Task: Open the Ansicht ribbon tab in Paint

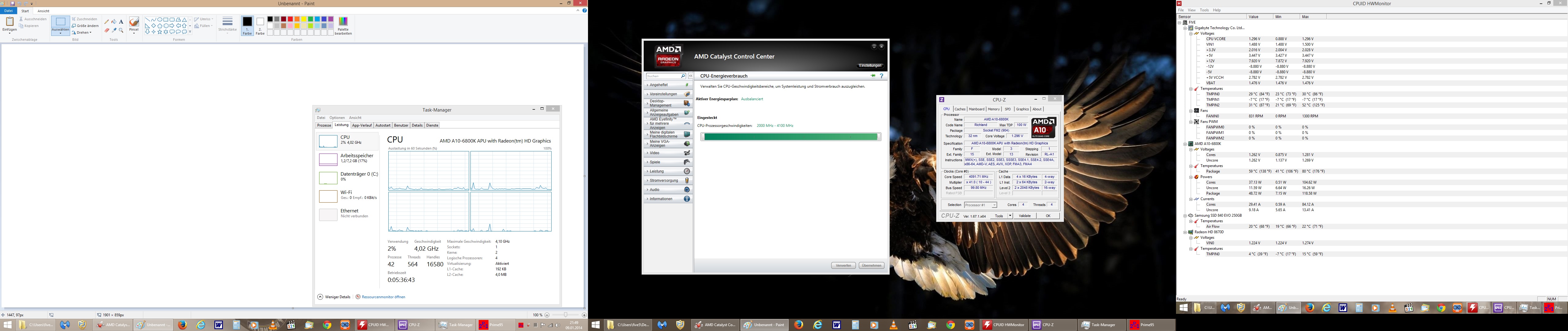Action: pyautogui.click(x=43, y=11)
